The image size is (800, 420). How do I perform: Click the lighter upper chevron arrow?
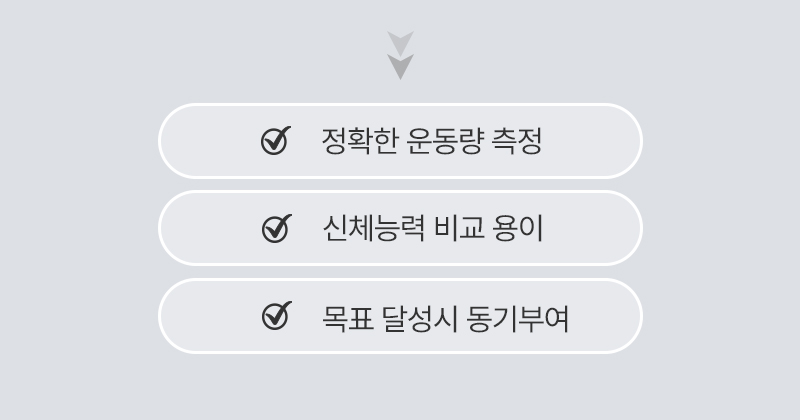(400, 42)
